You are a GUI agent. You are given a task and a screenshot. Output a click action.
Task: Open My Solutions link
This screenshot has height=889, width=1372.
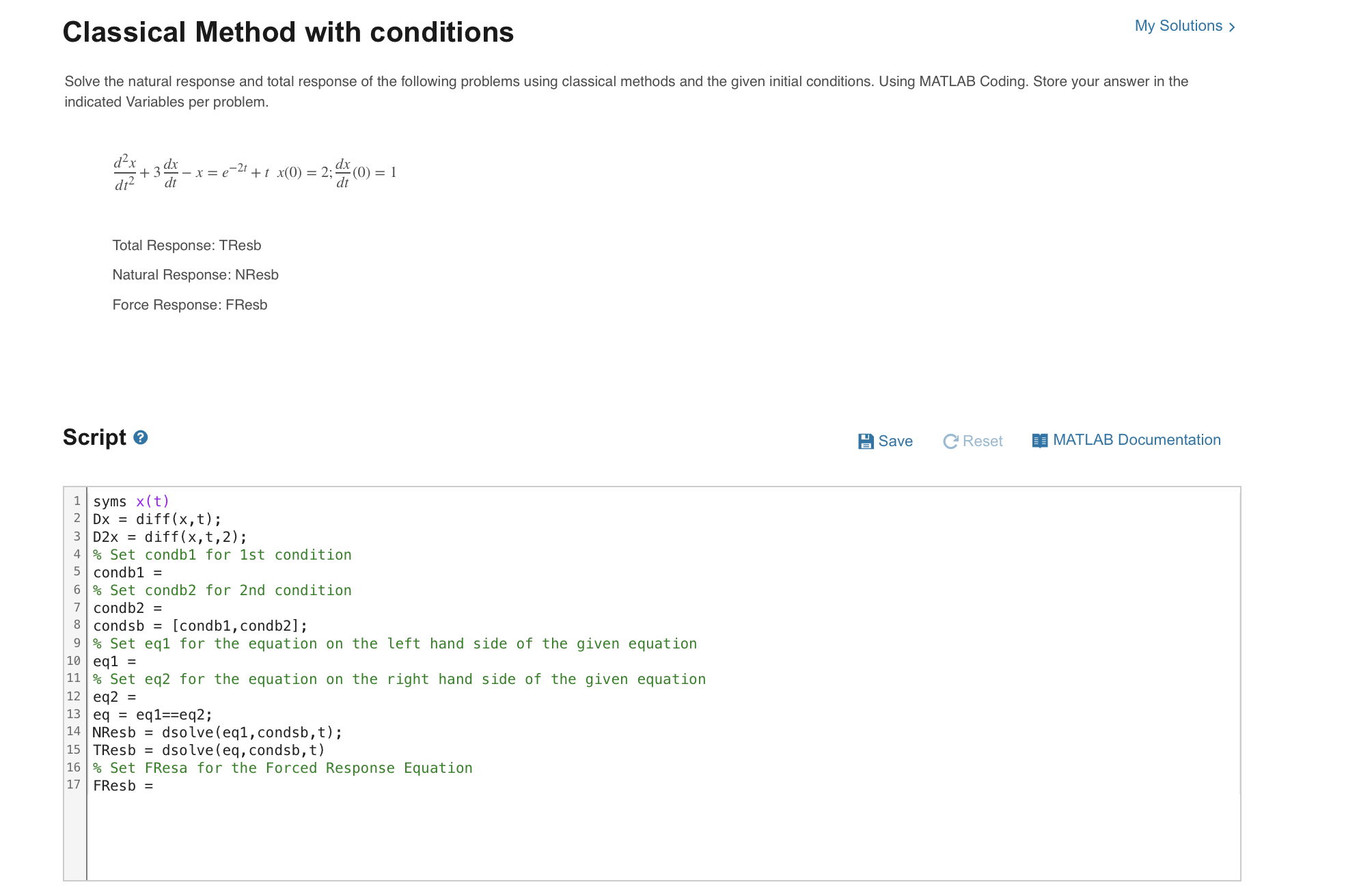(1178, 26)
